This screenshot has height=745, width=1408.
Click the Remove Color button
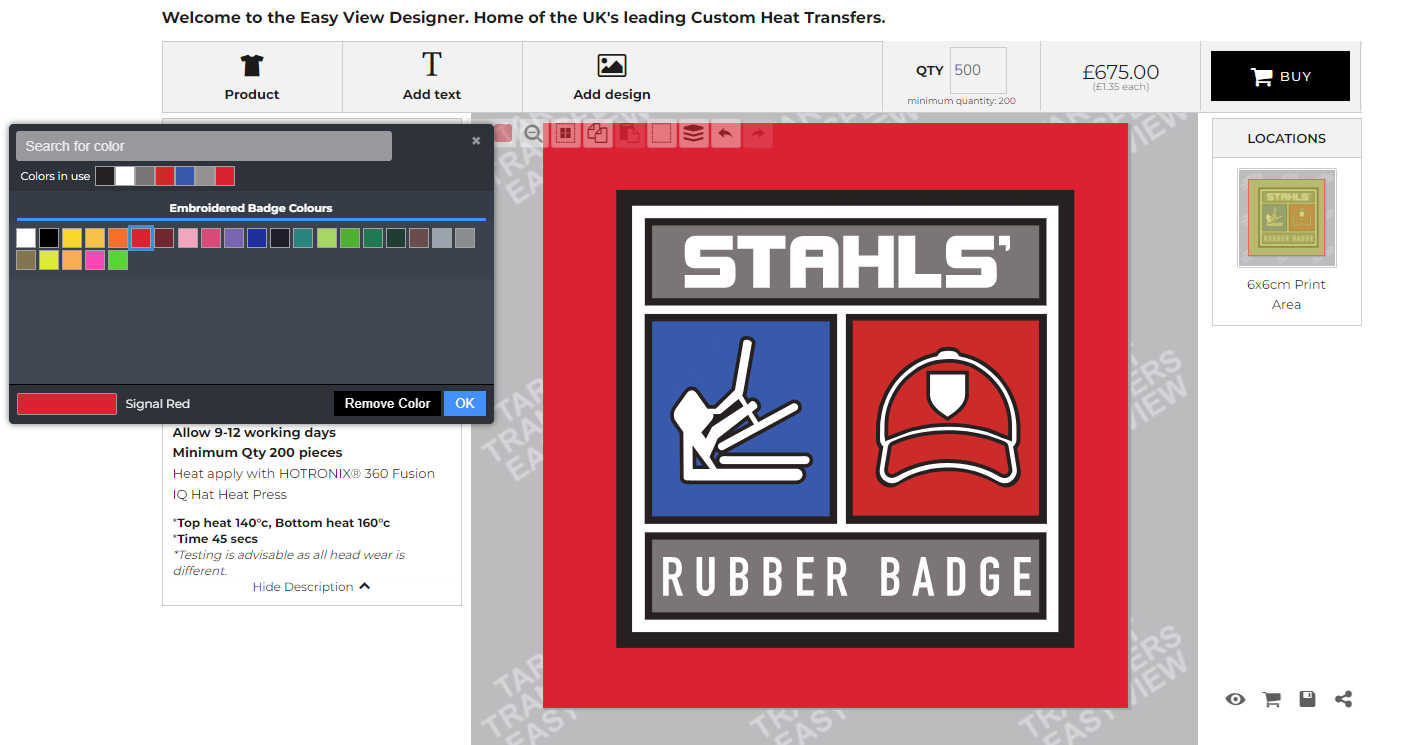click(x=387, y=403)
